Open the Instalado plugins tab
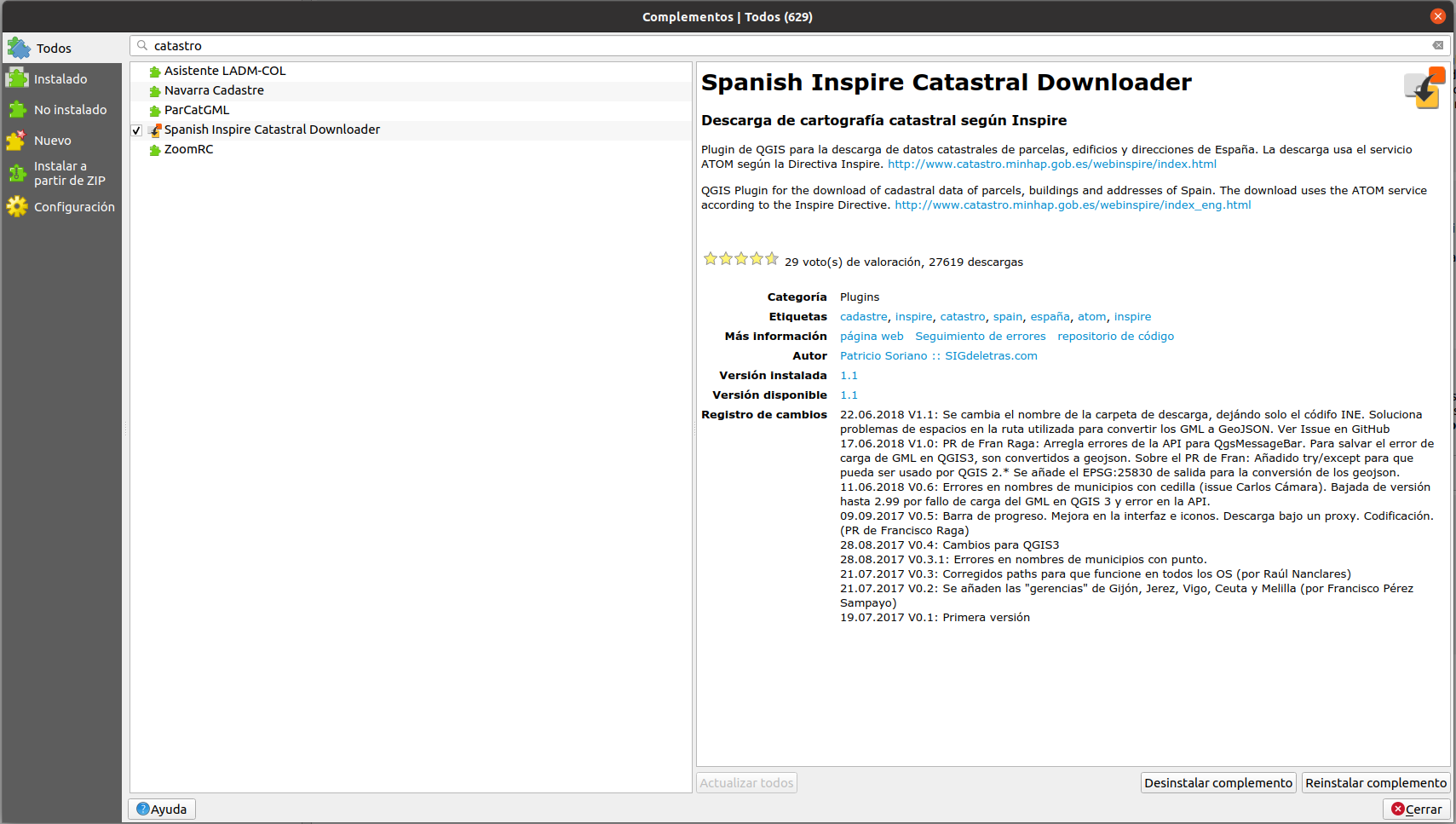This screenshot has width=1456, height=824. click(61, 78)
